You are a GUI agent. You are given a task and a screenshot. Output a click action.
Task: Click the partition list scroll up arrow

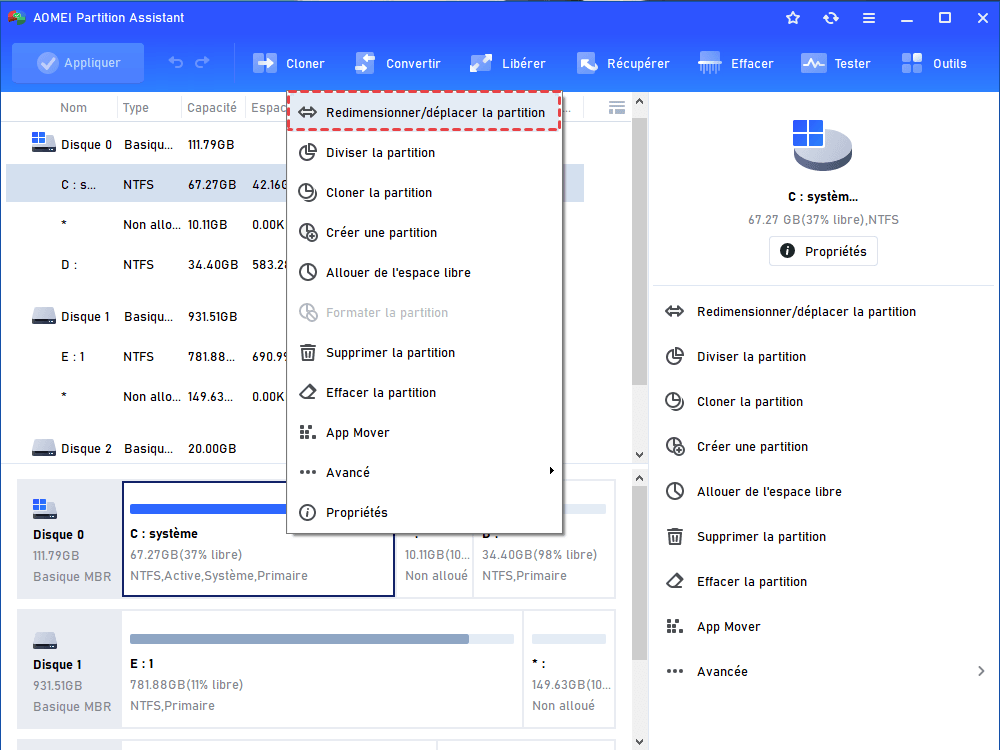click(x=640, y=101)
